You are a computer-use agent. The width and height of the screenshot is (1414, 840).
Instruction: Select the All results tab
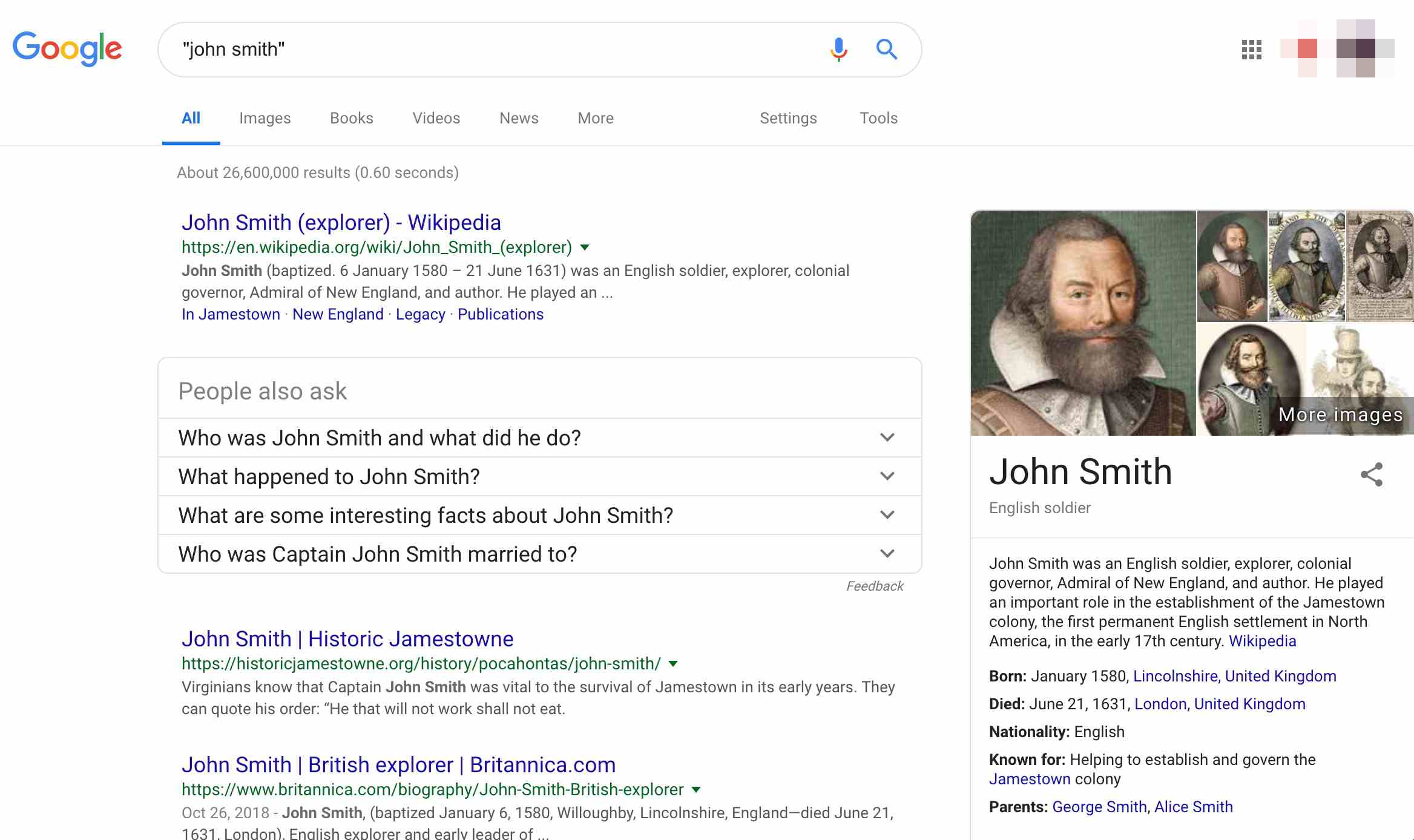191,118
